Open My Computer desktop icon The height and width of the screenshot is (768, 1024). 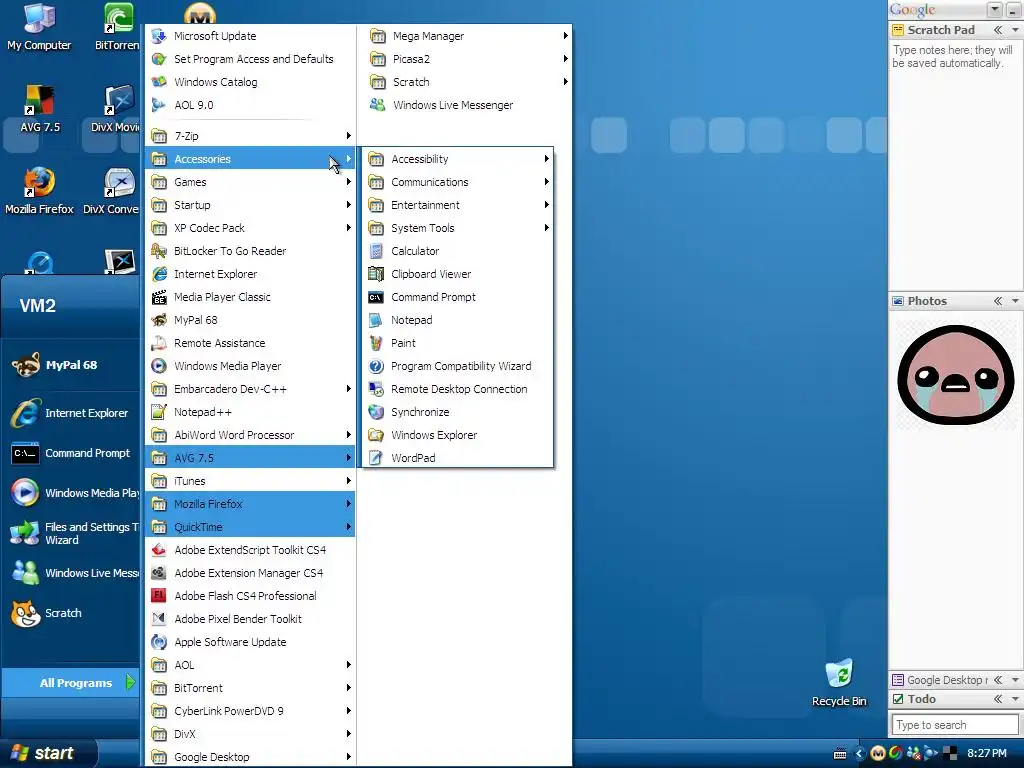[39, 27]
